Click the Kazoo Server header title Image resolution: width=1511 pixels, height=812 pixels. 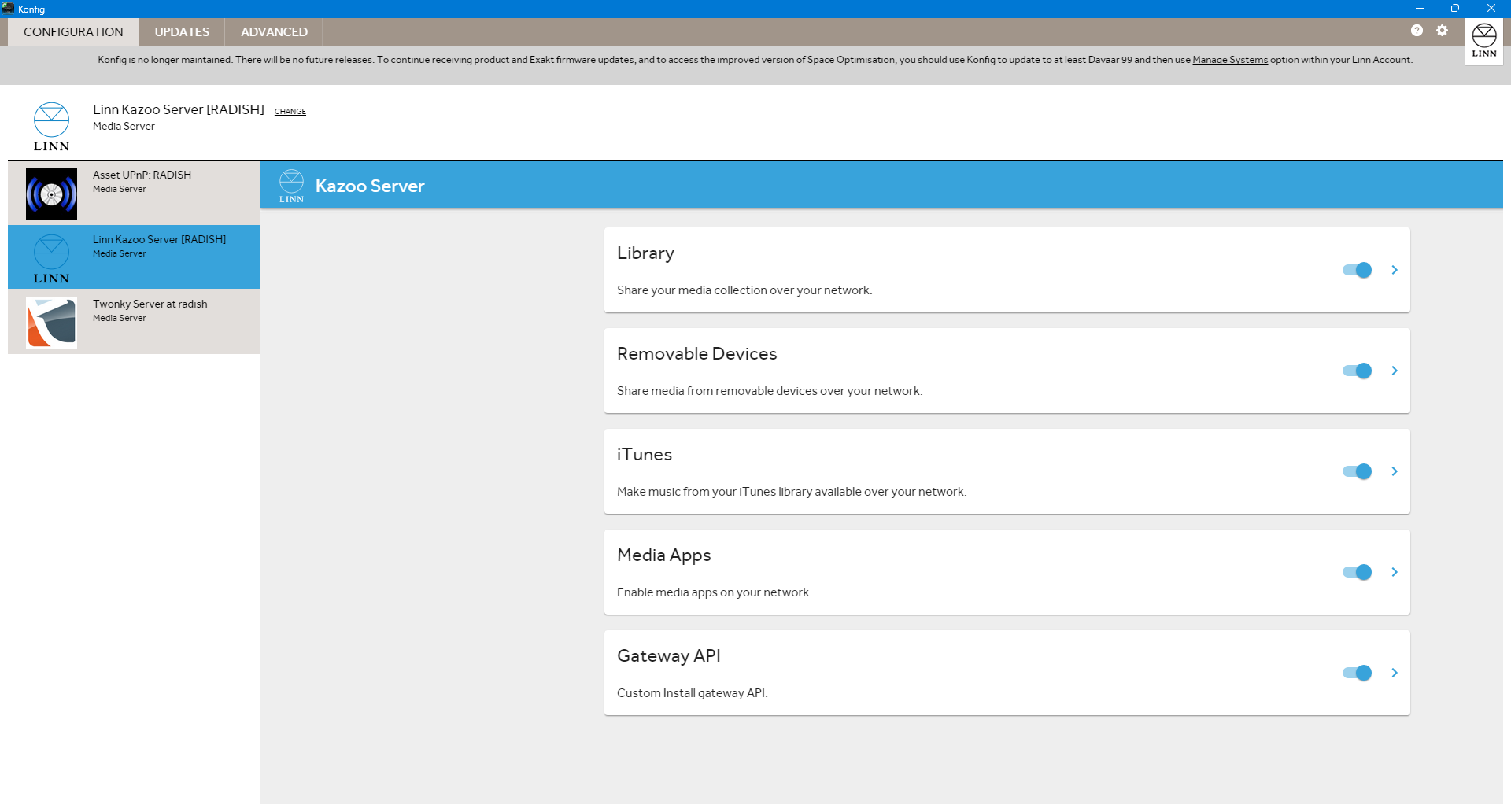pyautogui.click(x=370, y=186)
